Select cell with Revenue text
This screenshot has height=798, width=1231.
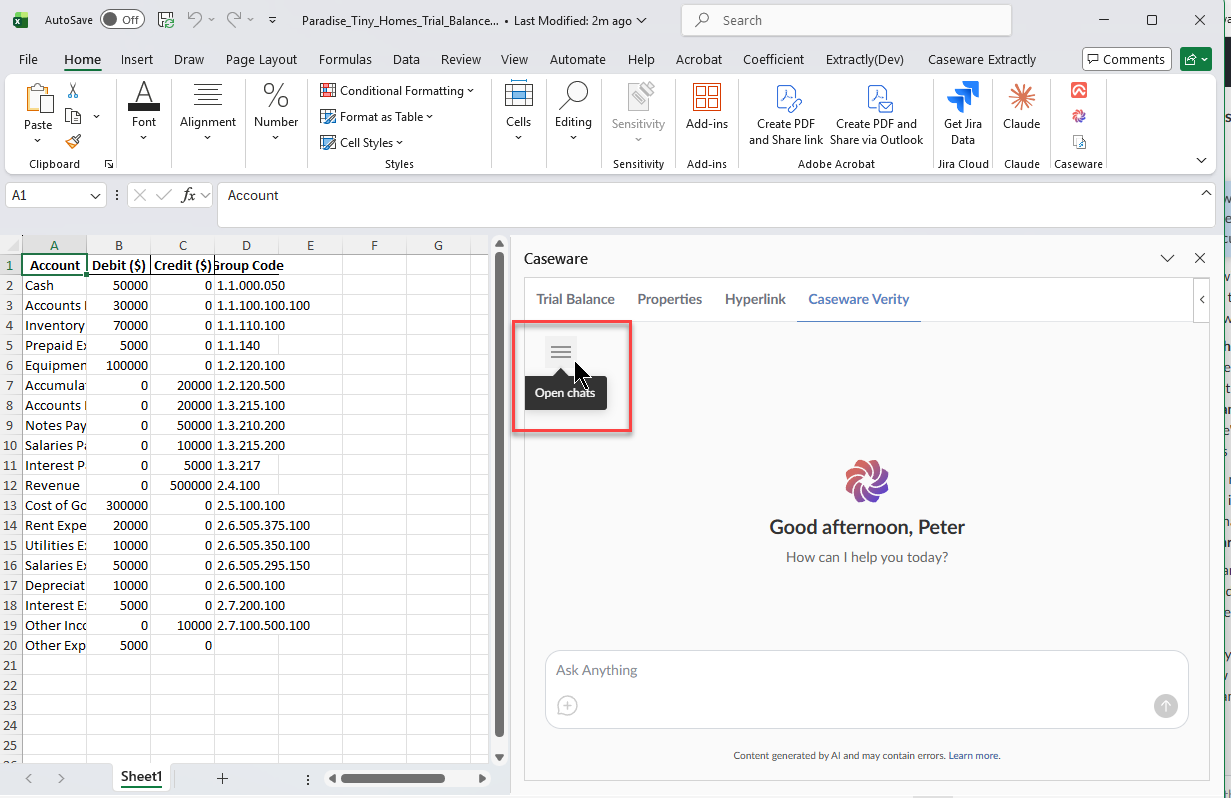tap(54, 485)
